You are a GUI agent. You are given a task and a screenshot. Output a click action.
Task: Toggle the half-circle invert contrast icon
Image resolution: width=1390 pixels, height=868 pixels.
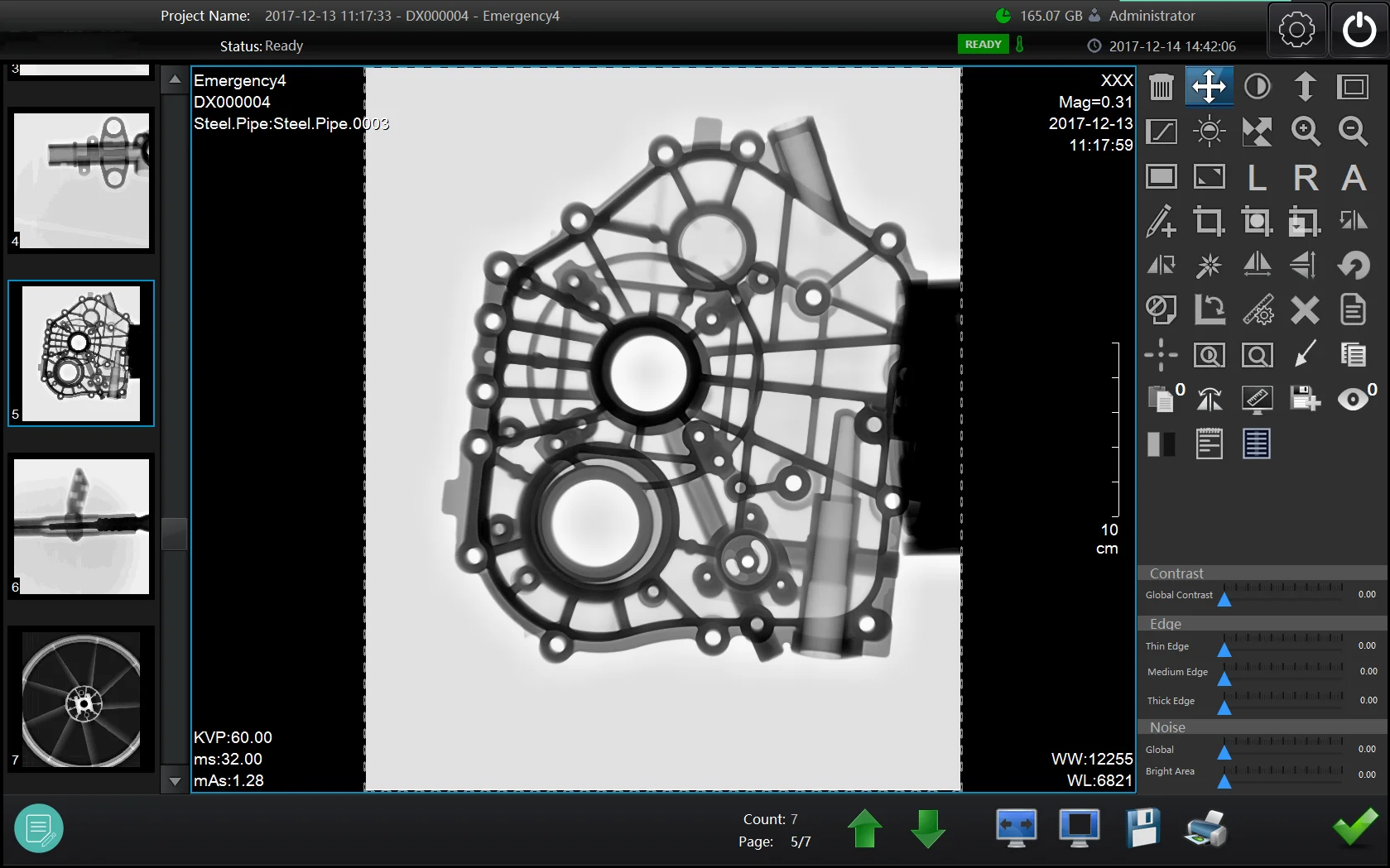pyautogui.click(x=1258, y=87)
